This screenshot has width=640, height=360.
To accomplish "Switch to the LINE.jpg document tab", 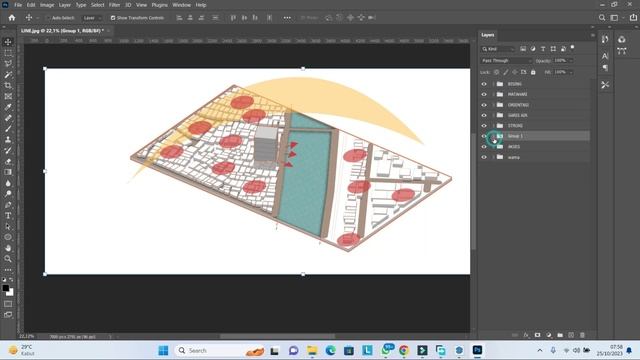I will (62, 31).
